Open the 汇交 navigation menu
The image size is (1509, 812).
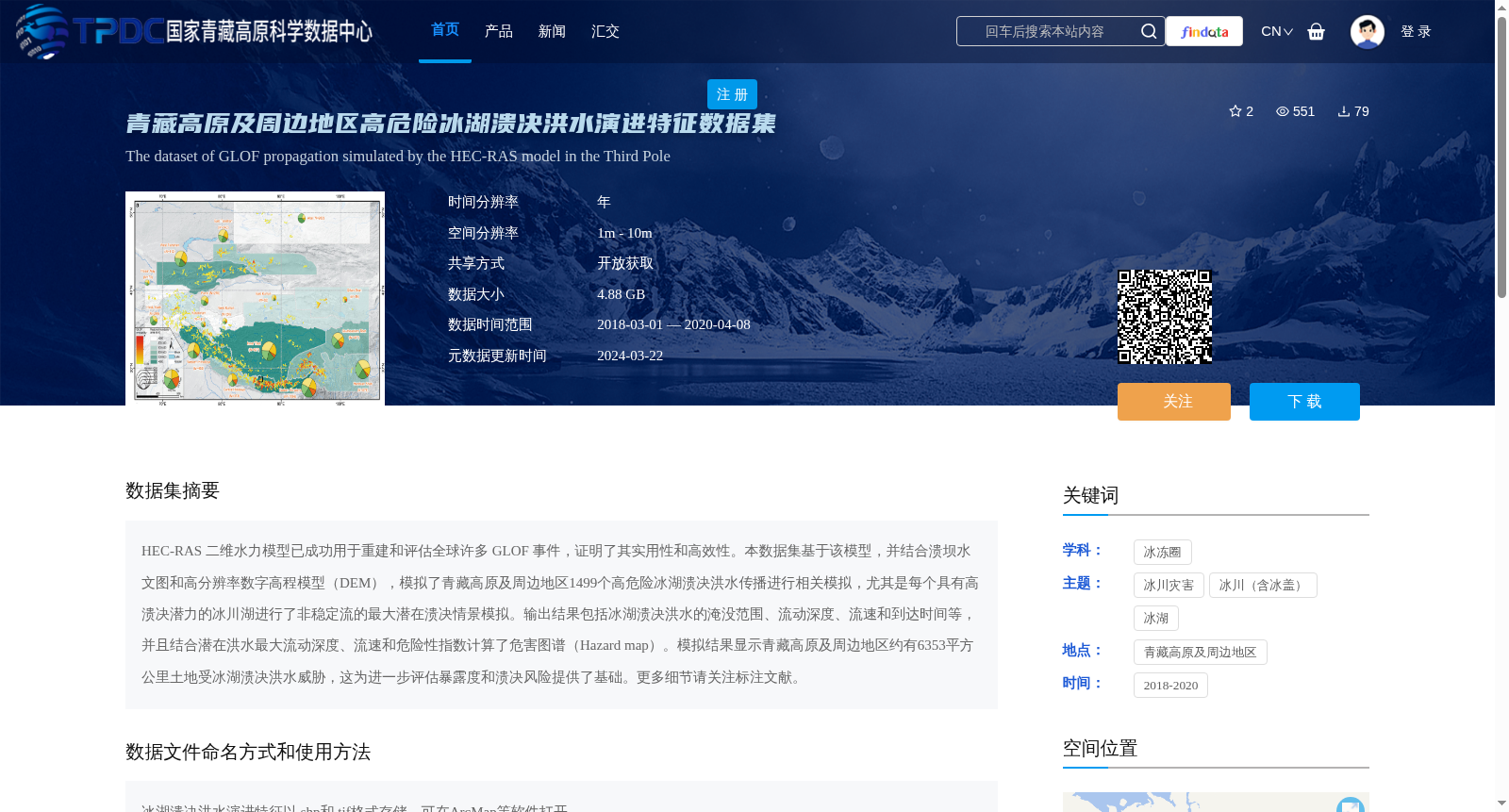pos(605,31)
